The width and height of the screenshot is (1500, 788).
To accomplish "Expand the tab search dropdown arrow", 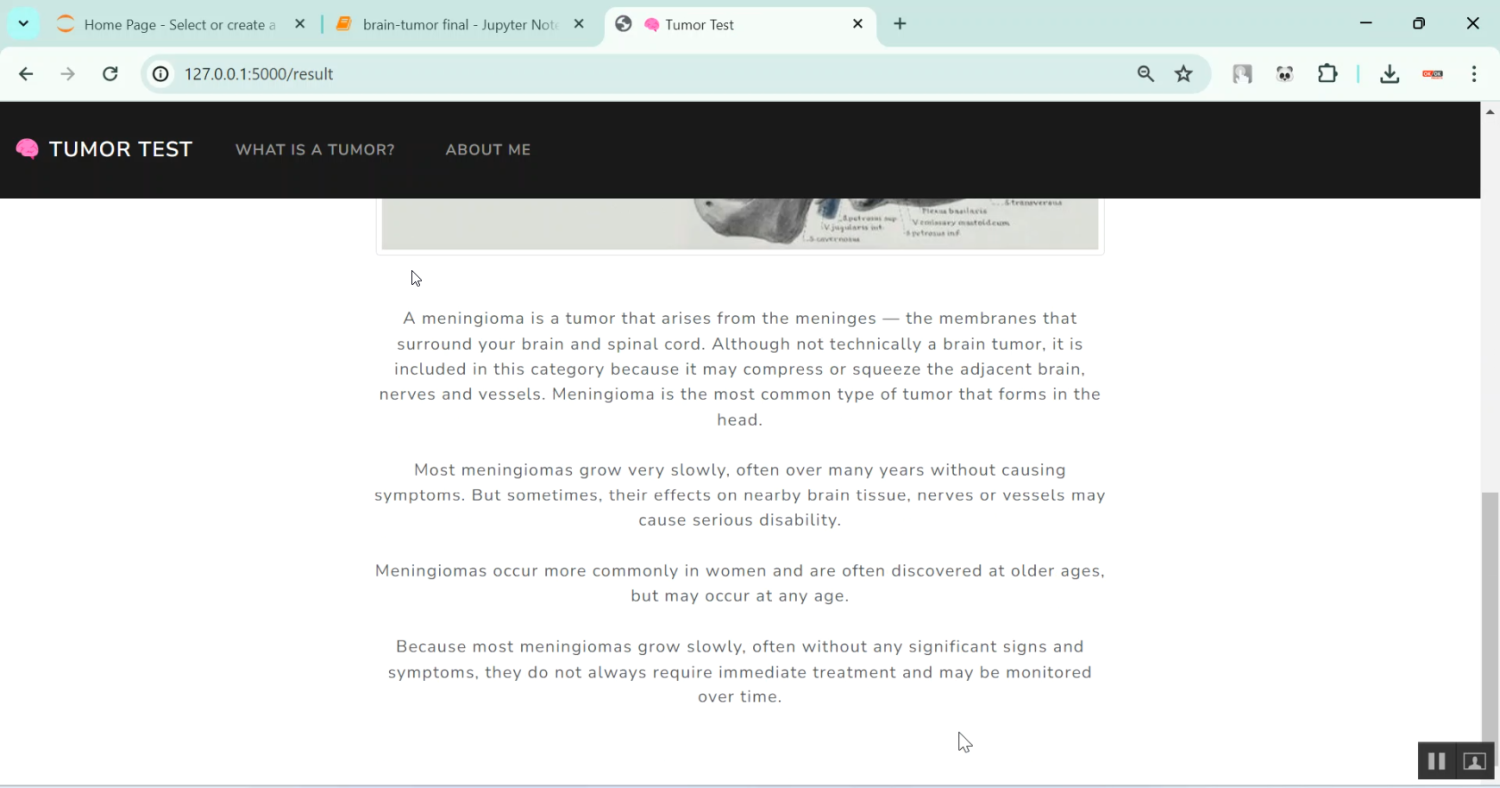I will 23,24.
